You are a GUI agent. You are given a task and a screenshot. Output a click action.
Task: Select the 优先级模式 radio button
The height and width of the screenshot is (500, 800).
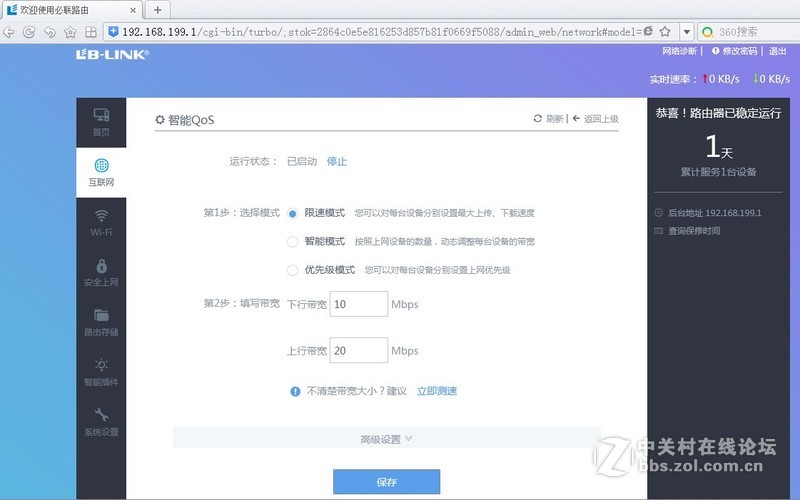tap(292, 270)
